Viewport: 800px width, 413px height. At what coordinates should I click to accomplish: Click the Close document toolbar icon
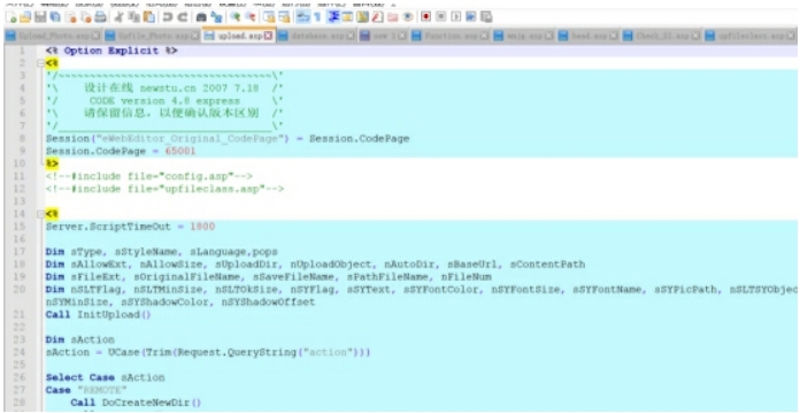[71, 17]
